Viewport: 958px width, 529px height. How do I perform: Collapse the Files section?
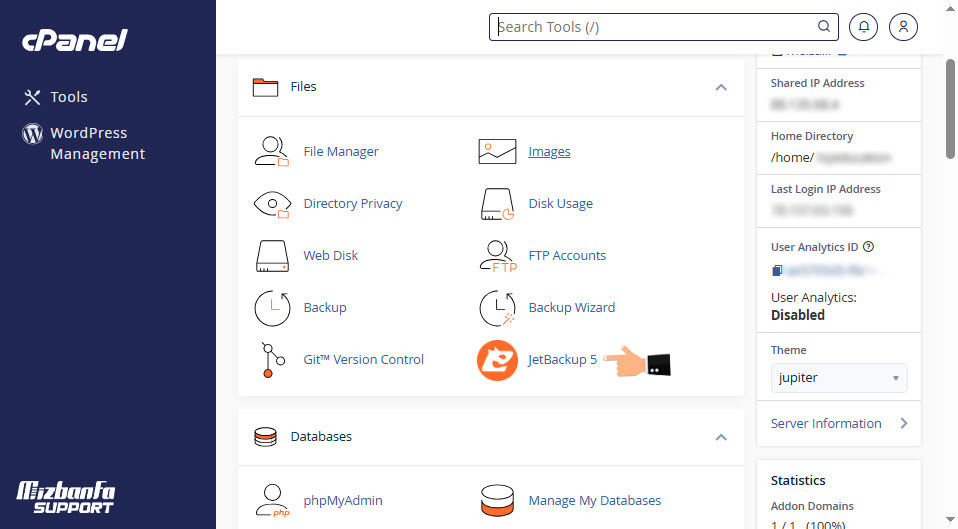click(721, 88)
